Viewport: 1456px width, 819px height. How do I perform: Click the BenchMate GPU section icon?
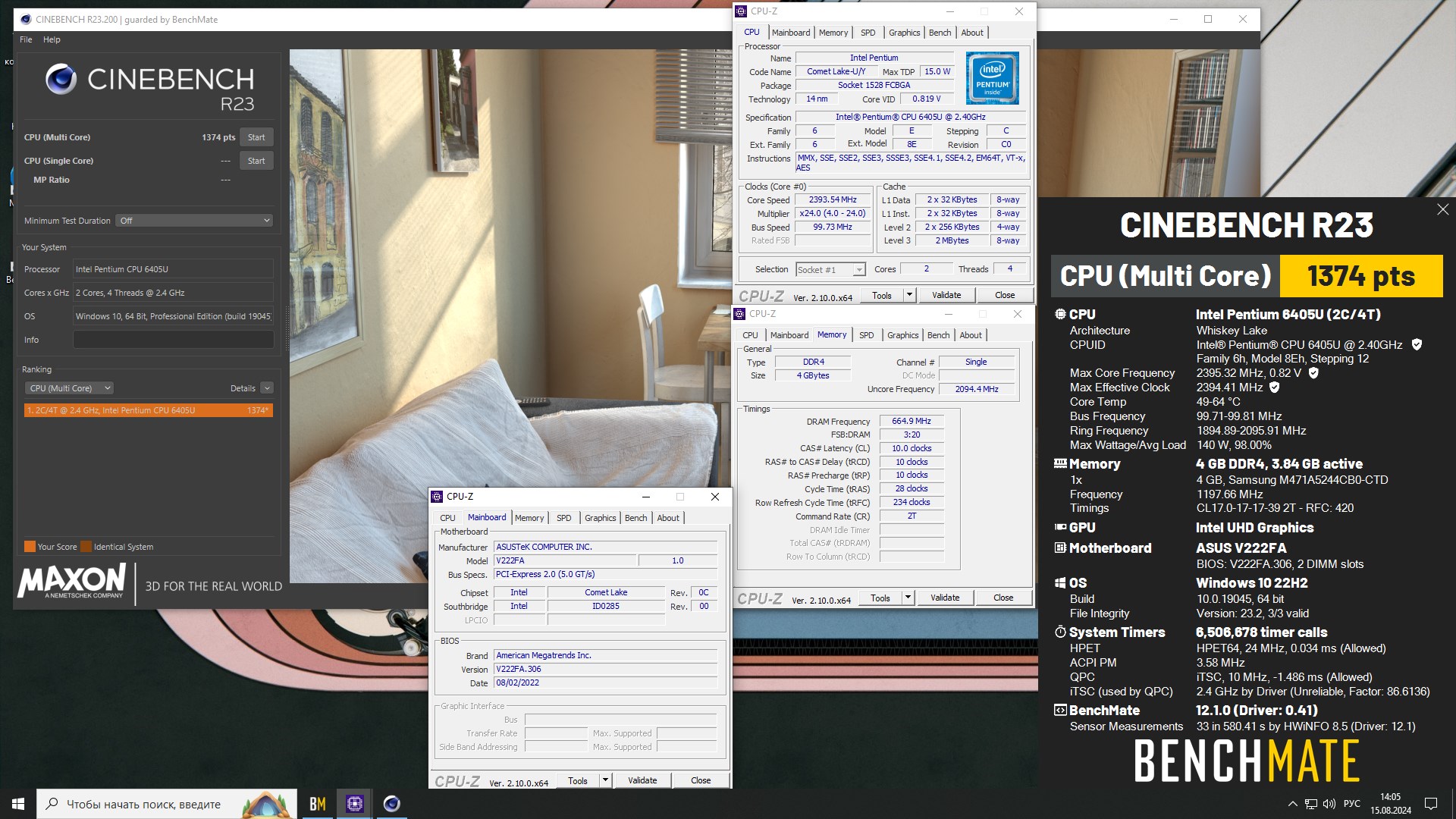[1060, 527]
